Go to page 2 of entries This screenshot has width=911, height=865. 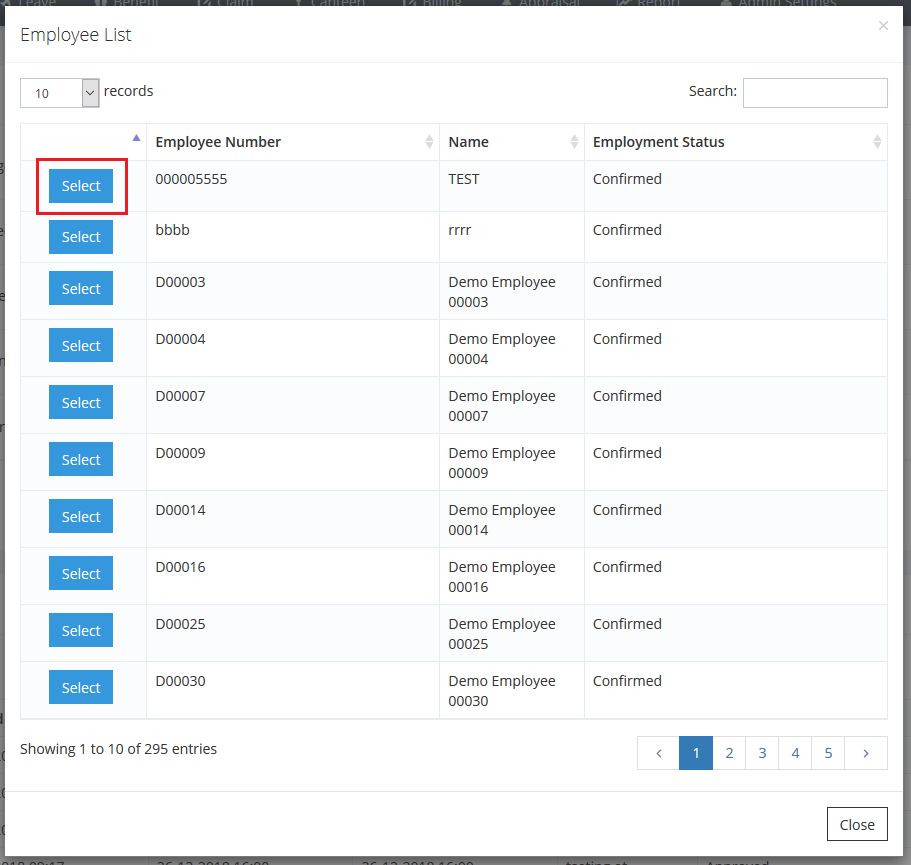coord(729,753)
